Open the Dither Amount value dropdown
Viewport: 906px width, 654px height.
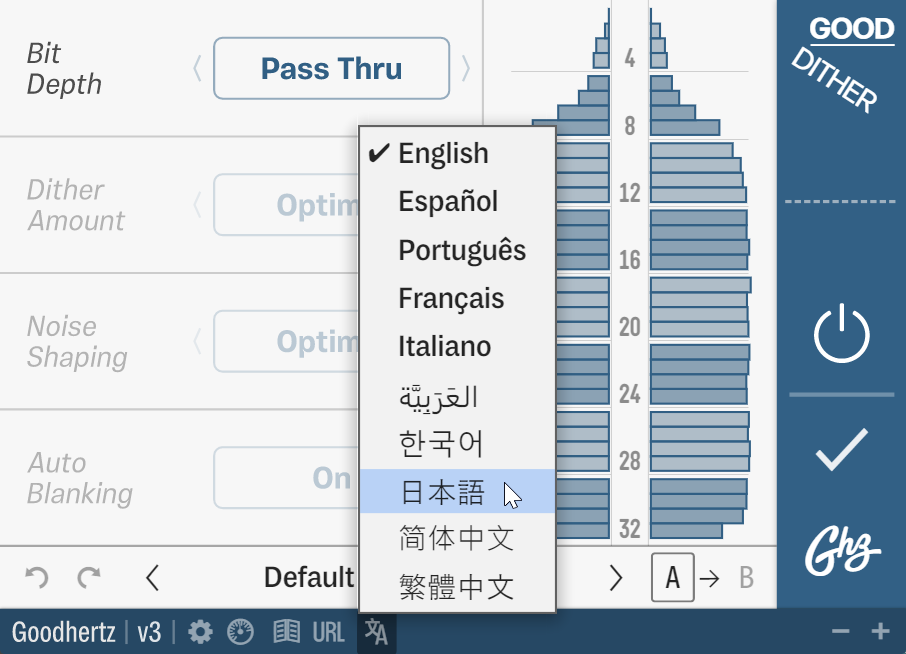pyautogui.click(x=287, y=205)
